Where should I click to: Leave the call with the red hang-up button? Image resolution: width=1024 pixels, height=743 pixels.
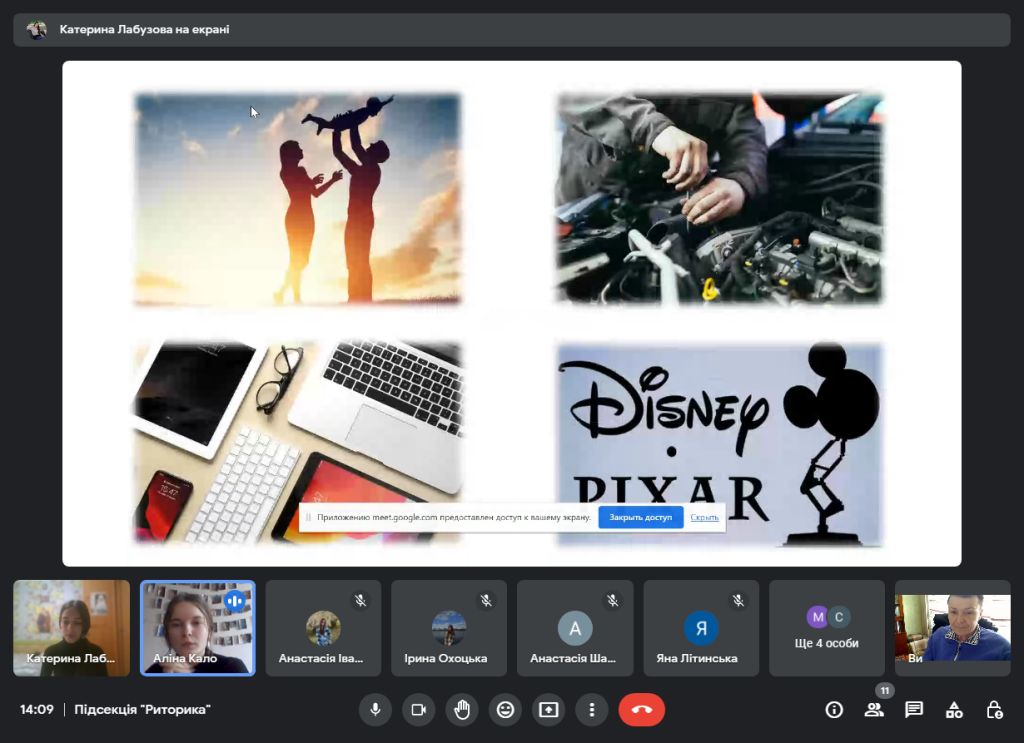641,710
